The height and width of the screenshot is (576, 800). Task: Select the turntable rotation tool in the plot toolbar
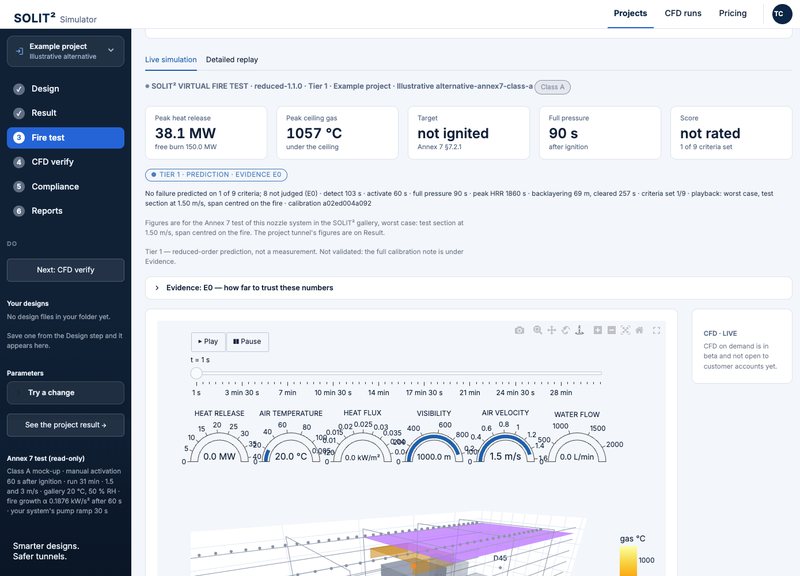click(580, 330)
